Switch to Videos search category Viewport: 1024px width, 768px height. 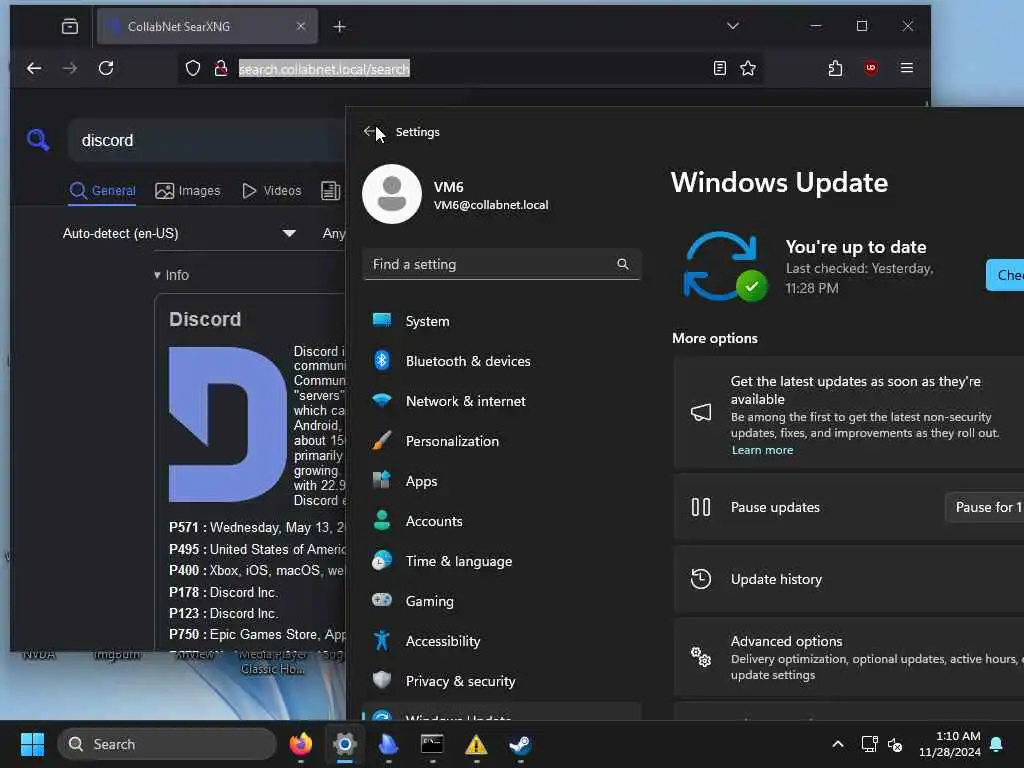pyautogui.click(x=272, y=191)
